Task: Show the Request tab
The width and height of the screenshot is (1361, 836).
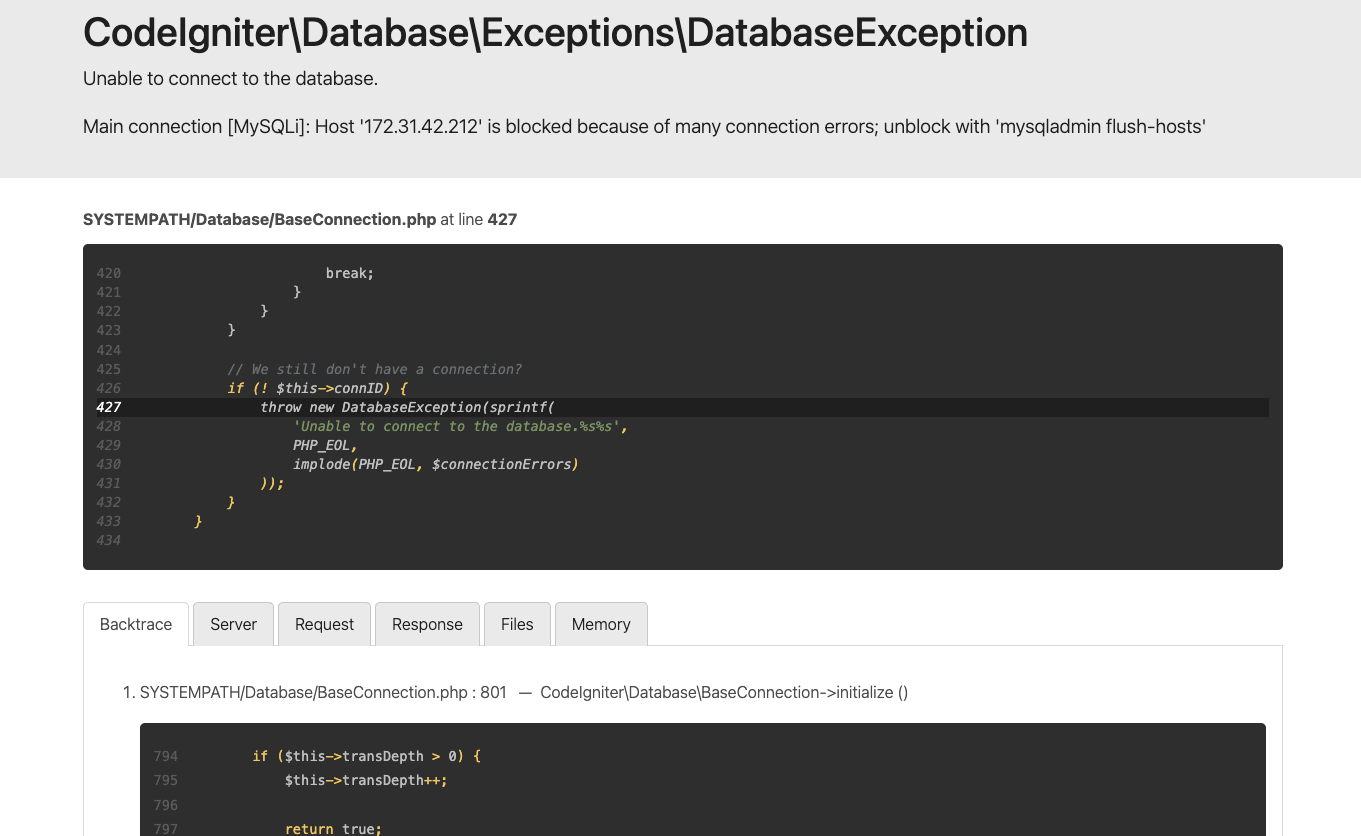Action: click(x=324, y=624)
